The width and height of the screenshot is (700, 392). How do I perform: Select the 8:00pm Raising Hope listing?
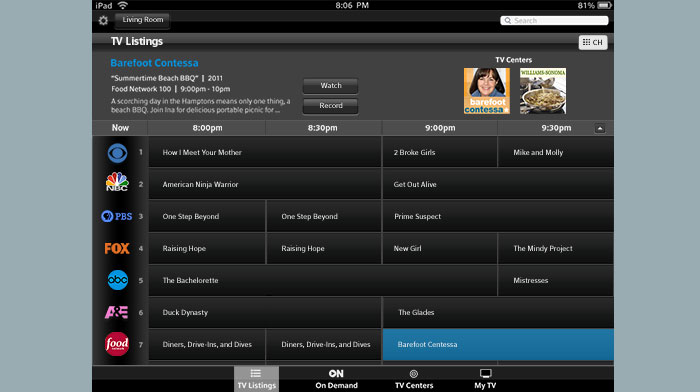tap(207, 248)
